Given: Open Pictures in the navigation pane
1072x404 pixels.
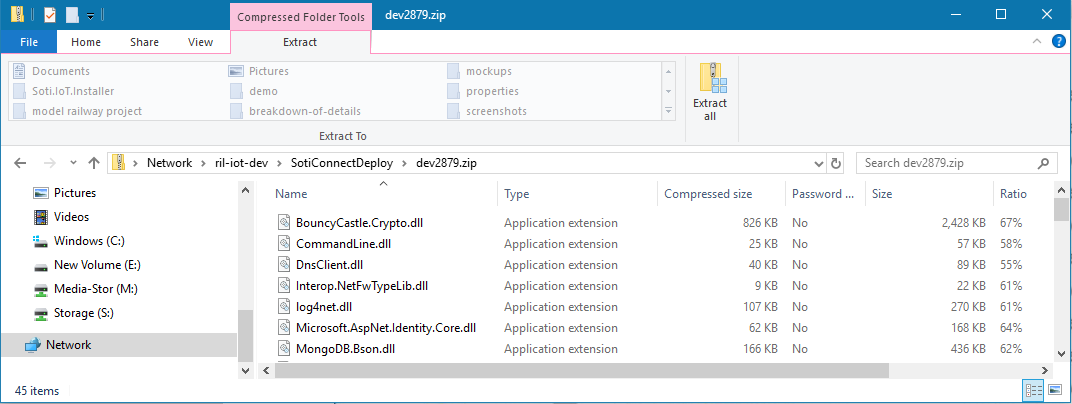Looking at the screenshot, I should click(75, 193).
